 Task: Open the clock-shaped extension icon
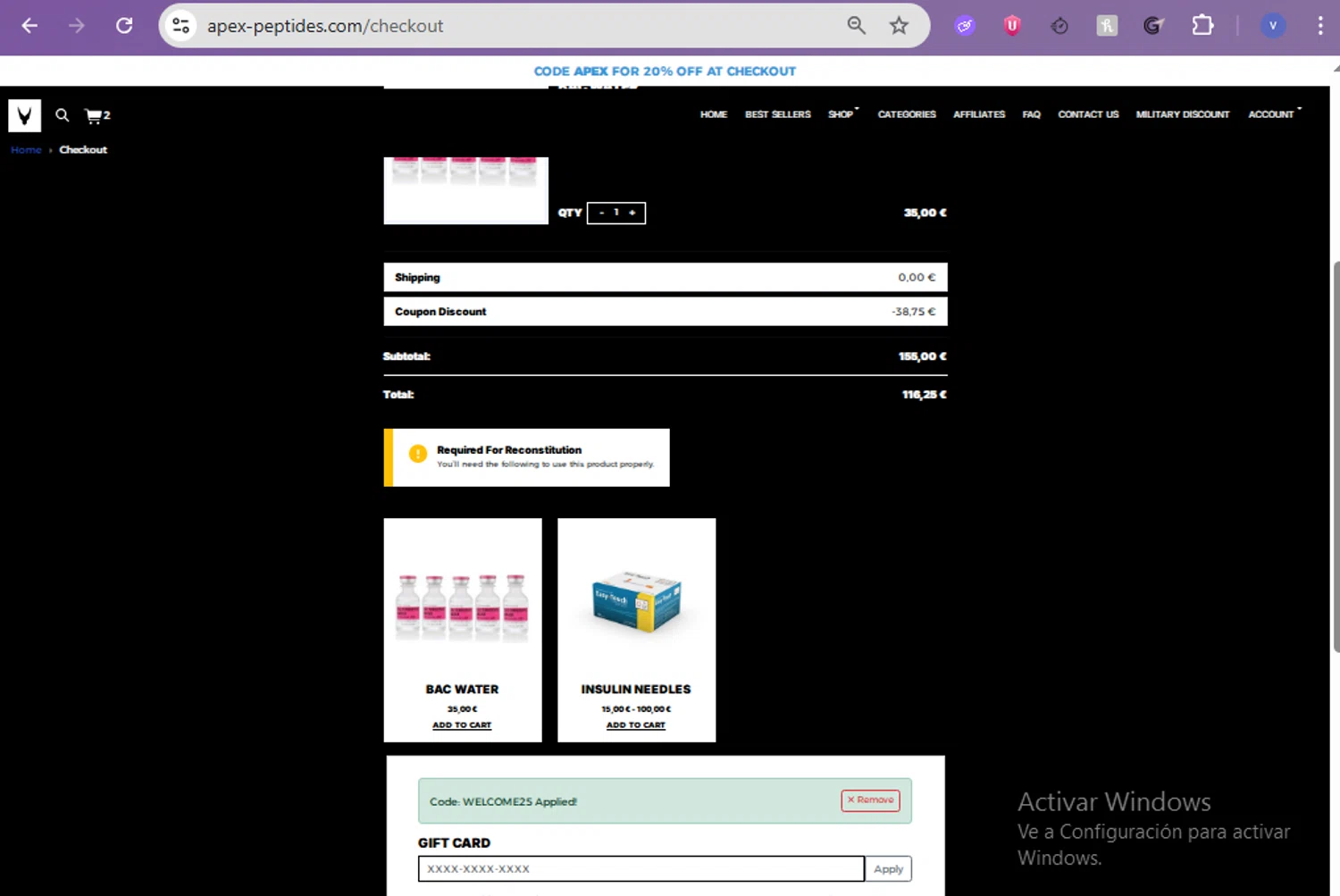(1059, 26)
